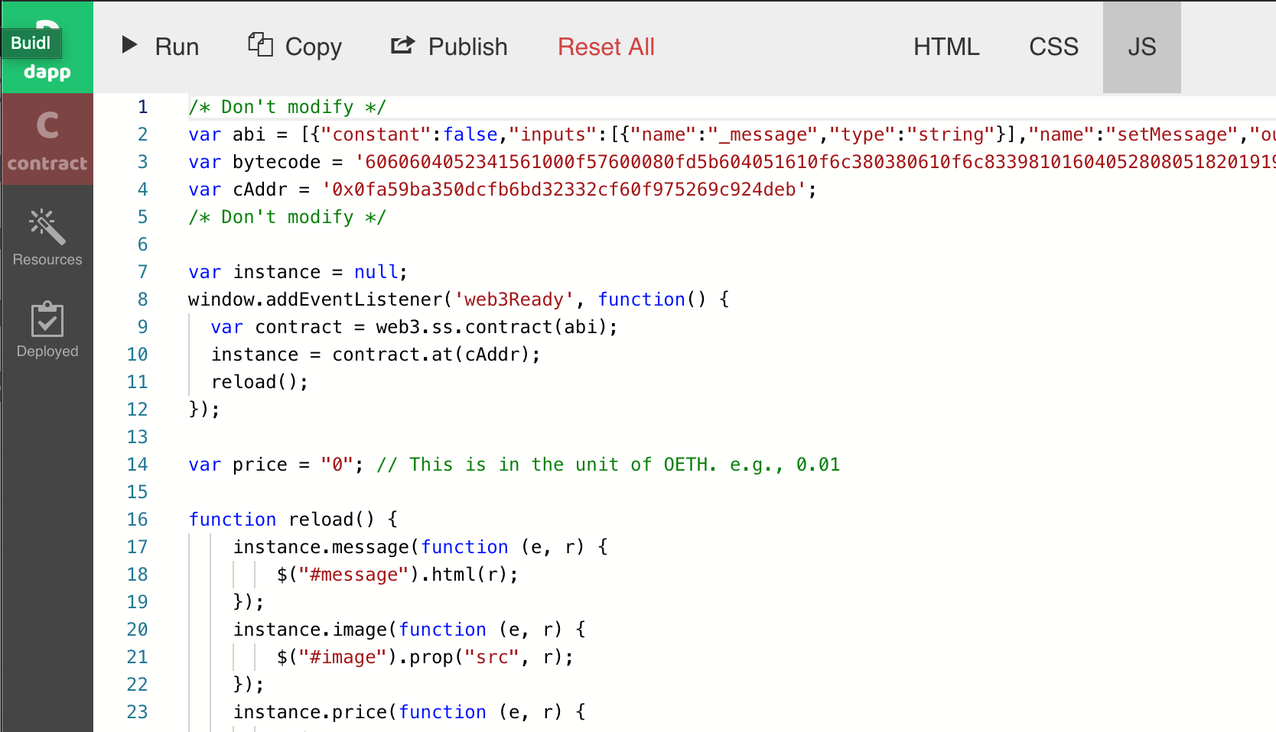1276x732 pixels.
Task: Click the Run button label
Action: (177, 47)
